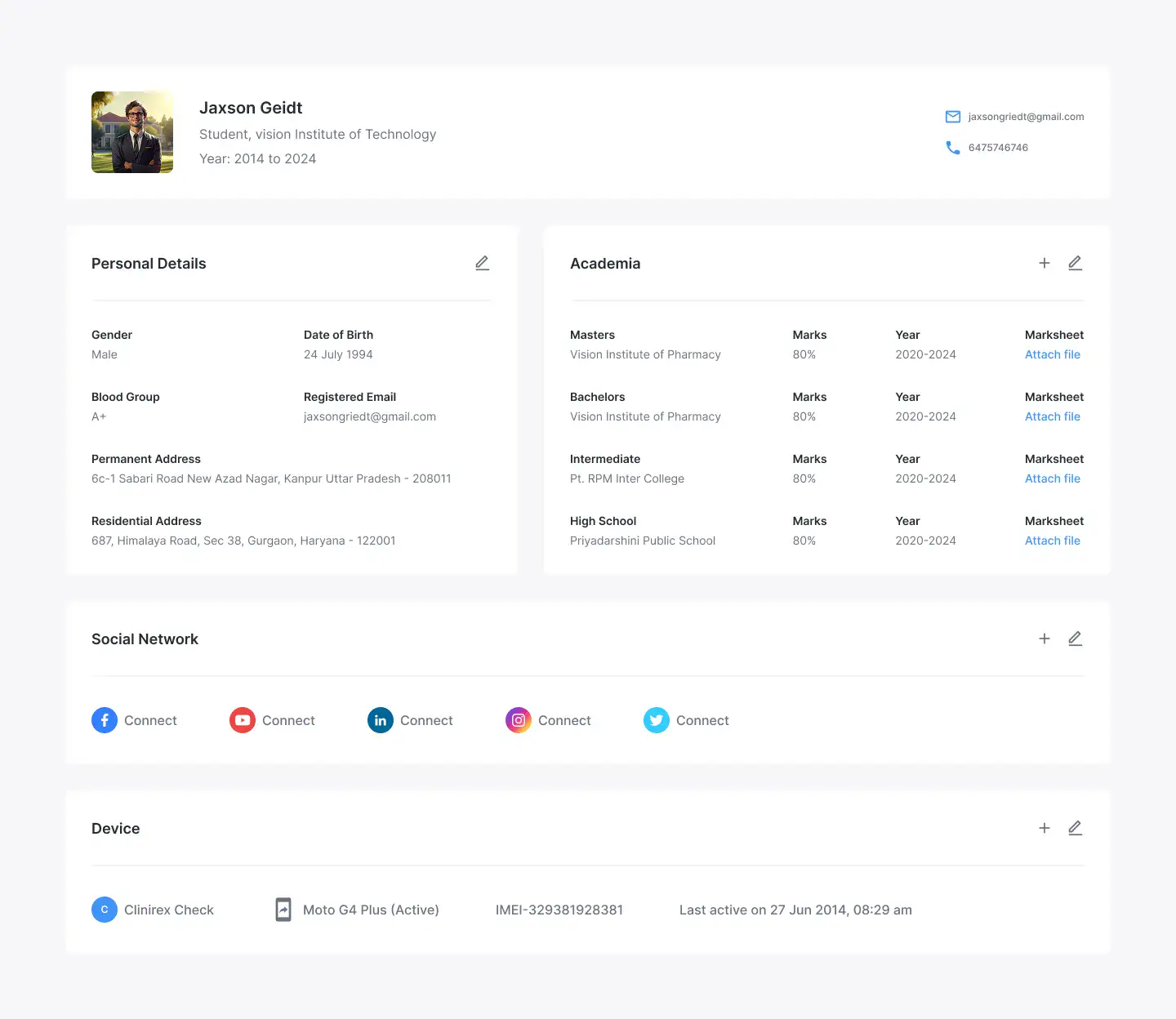Click the Facebook icon
This screenshot has height=1019, width=1176.
pos(105,720)
